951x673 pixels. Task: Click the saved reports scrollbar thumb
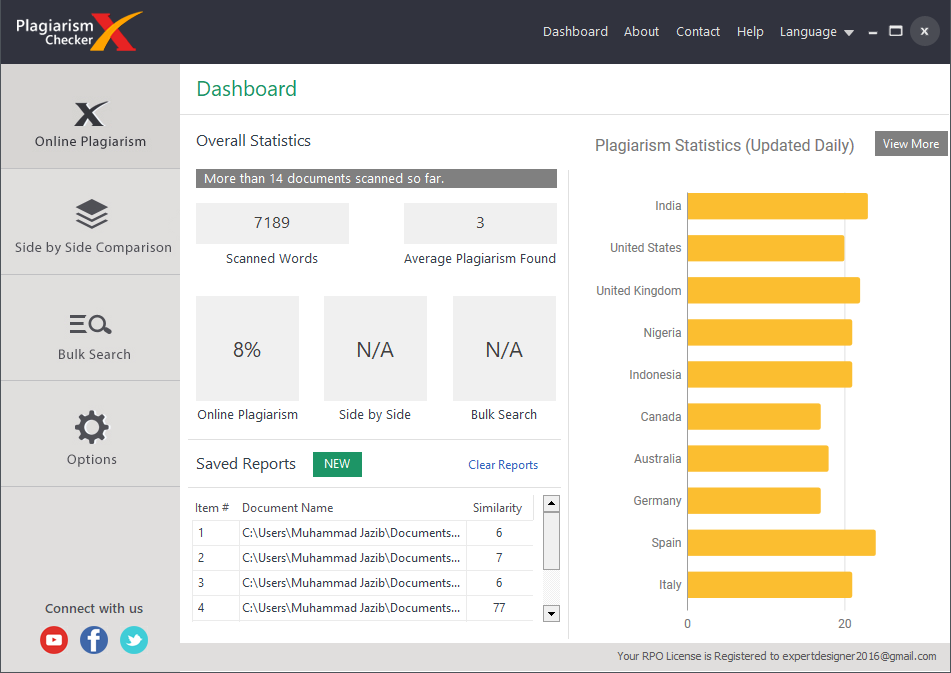pos(551,541)
